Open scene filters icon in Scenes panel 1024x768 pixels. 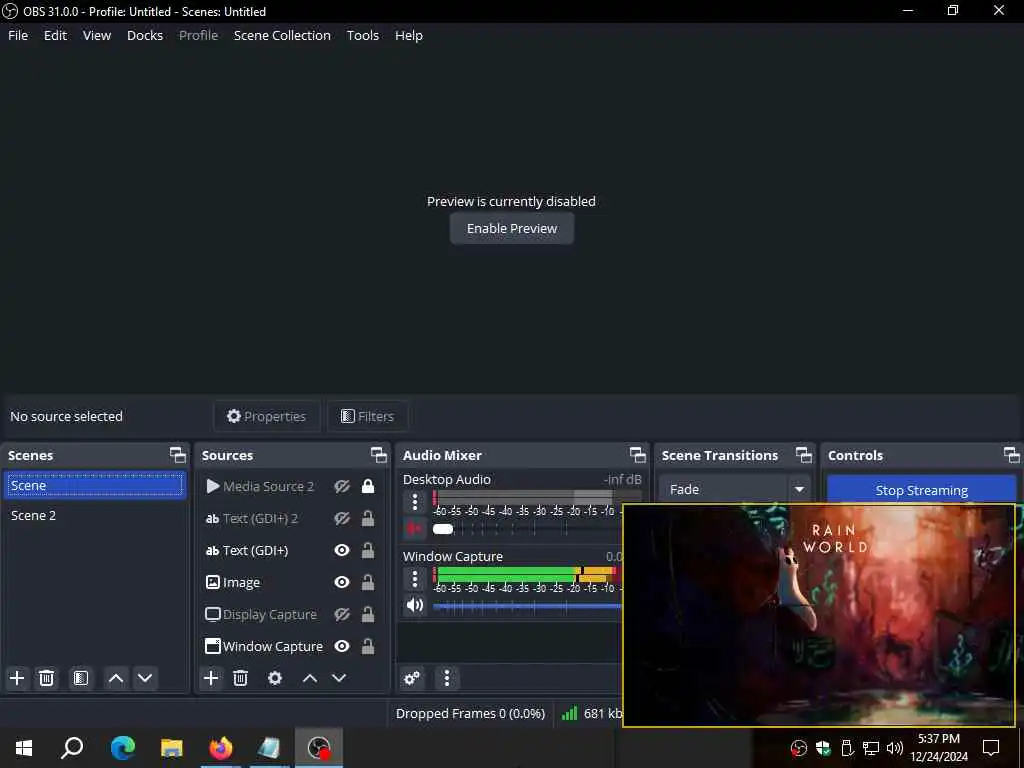tap(81, 678)
